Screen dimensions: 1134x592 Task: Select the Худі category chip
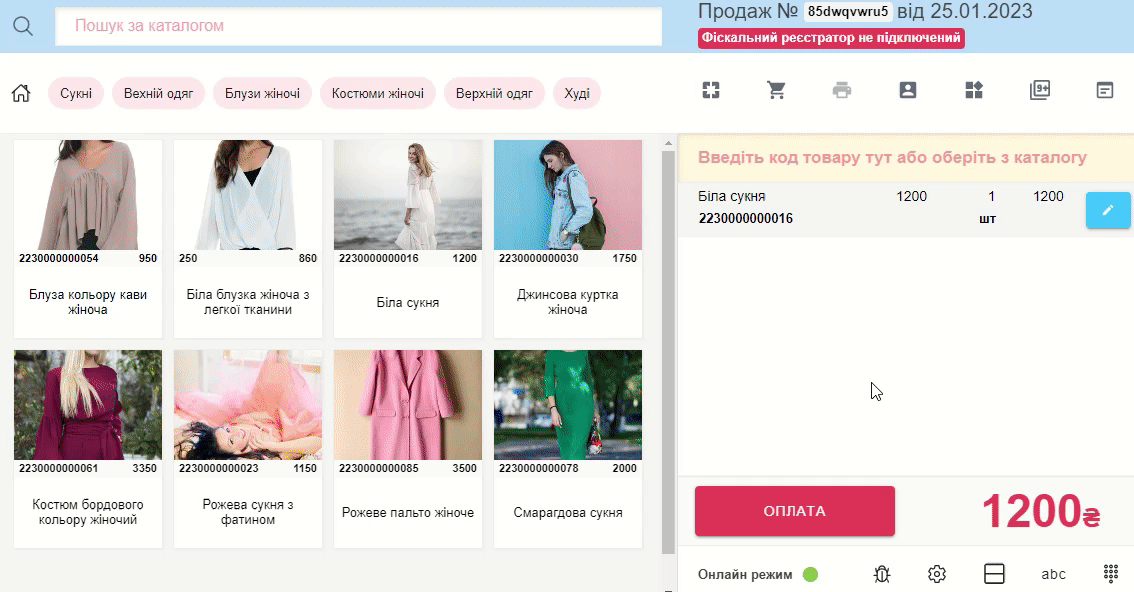click(577, 93)
